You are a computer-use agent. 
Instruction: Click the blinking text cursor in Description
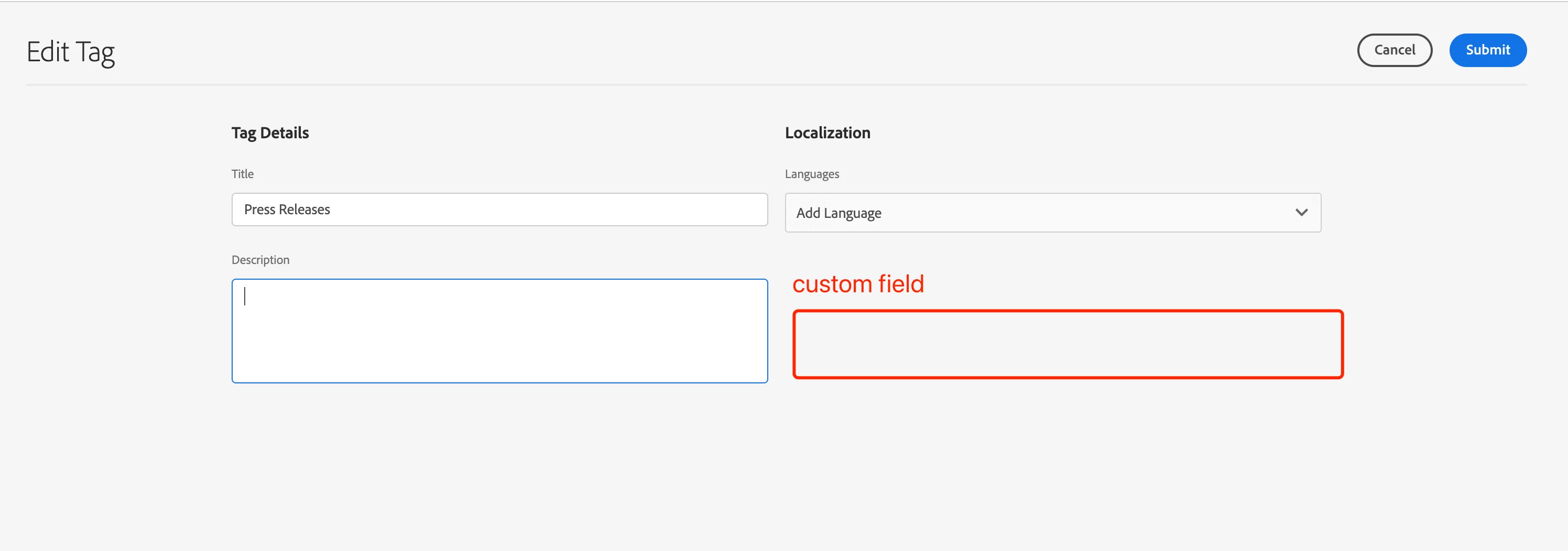click(x=245, y=296)
